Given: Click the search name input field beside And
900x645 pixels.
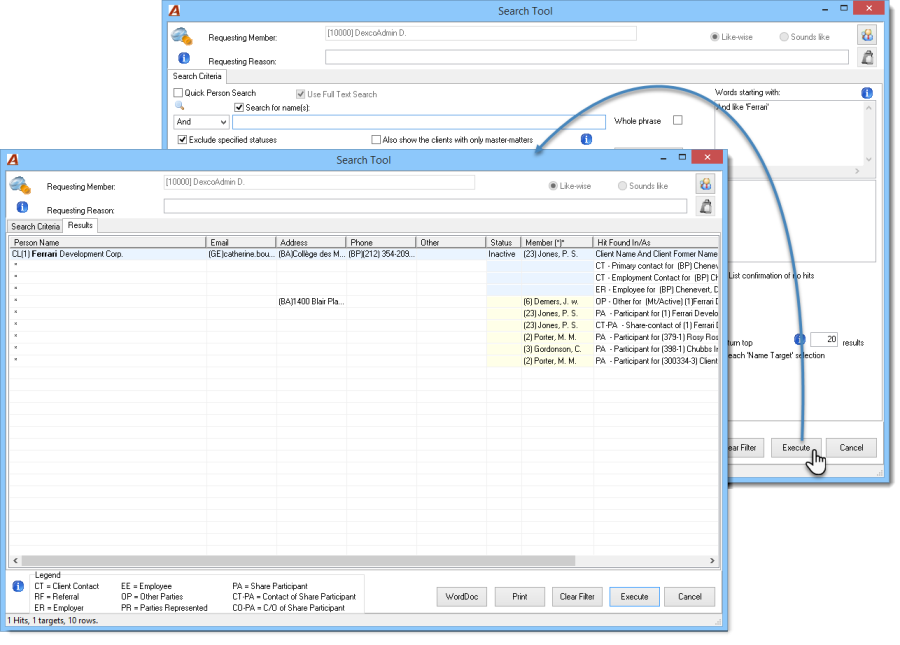Looking at the screenshot, I should click(418, 122).
